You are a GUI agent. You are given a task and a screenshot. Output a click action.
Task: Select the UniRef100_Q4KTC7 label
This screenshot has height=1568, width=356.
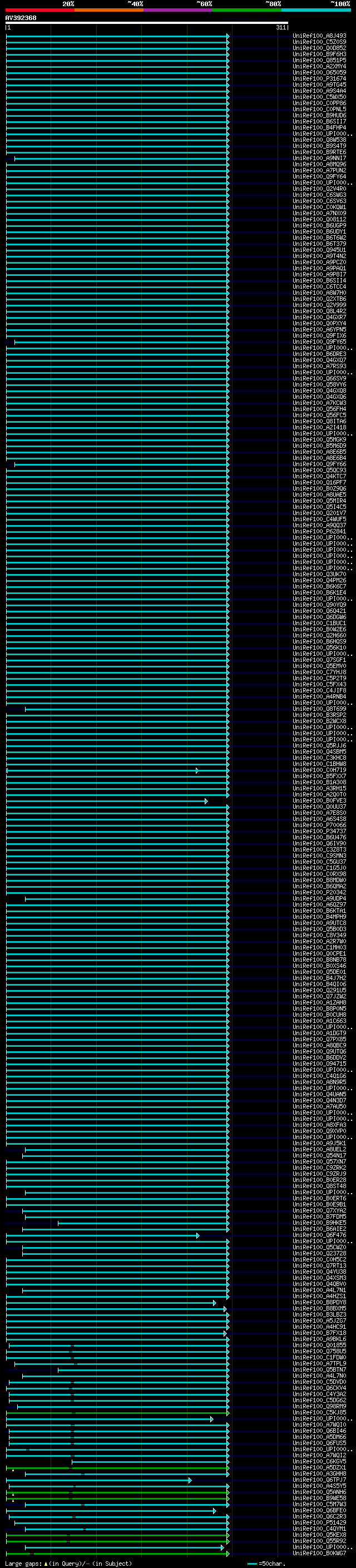[x=319, y=476]
